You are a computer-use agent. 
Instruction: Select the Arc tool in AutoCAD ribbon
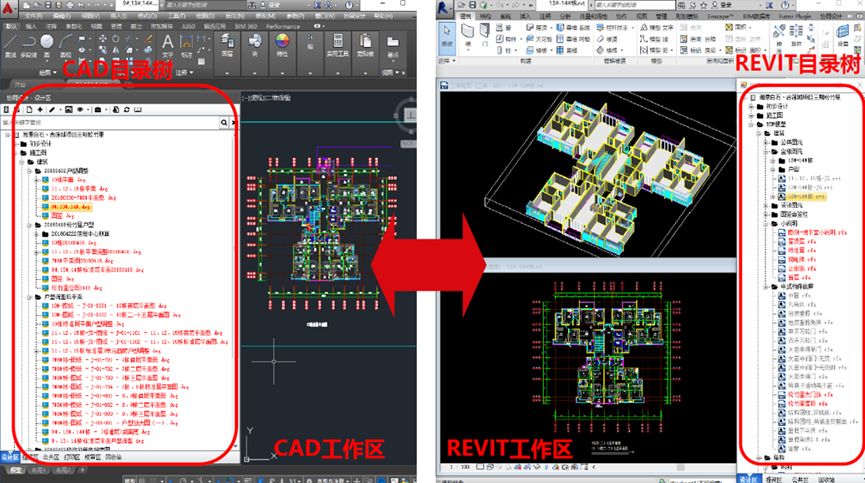click(66, 44)
